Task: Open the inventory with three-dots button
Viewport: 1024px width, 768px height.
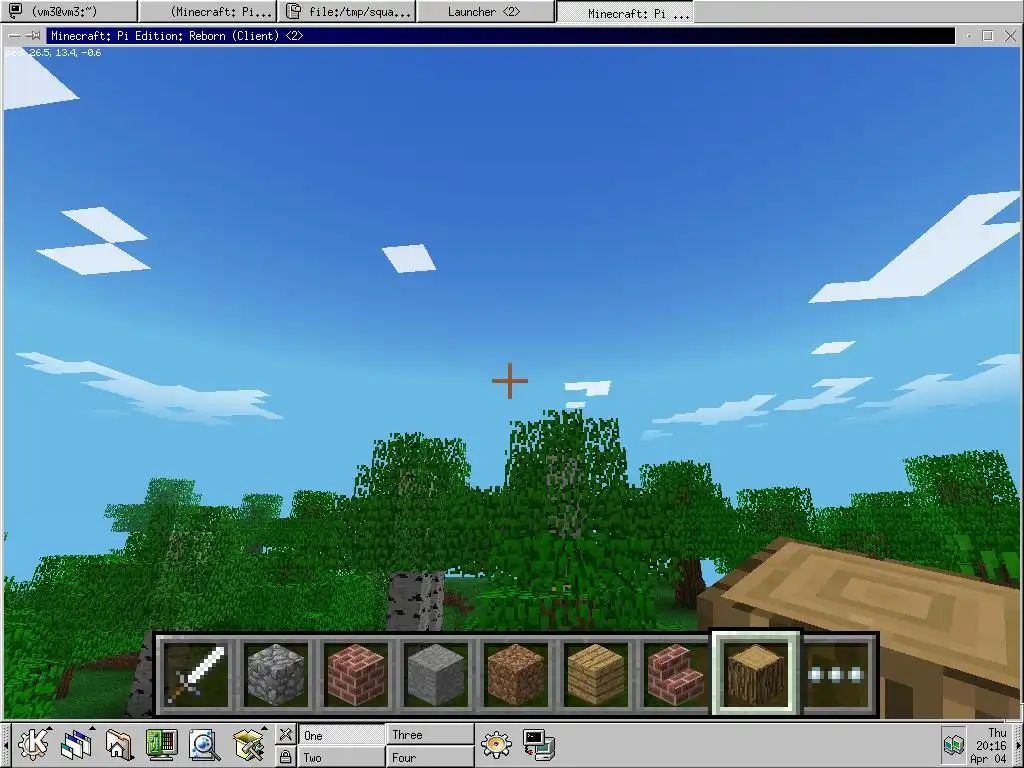Action: pos(838,674)
